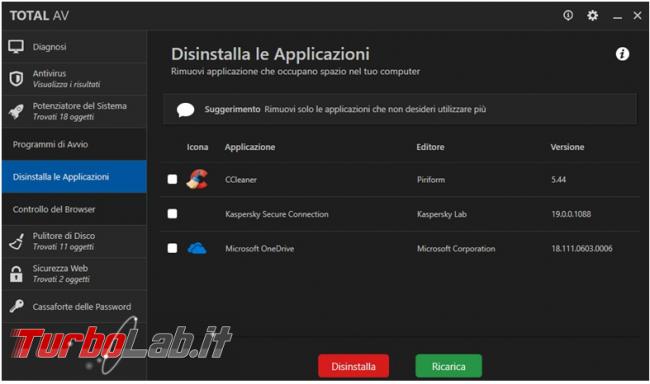
Task: Select Disinstalla le Applicazioni sidebar item
Action: click(74, 177)
